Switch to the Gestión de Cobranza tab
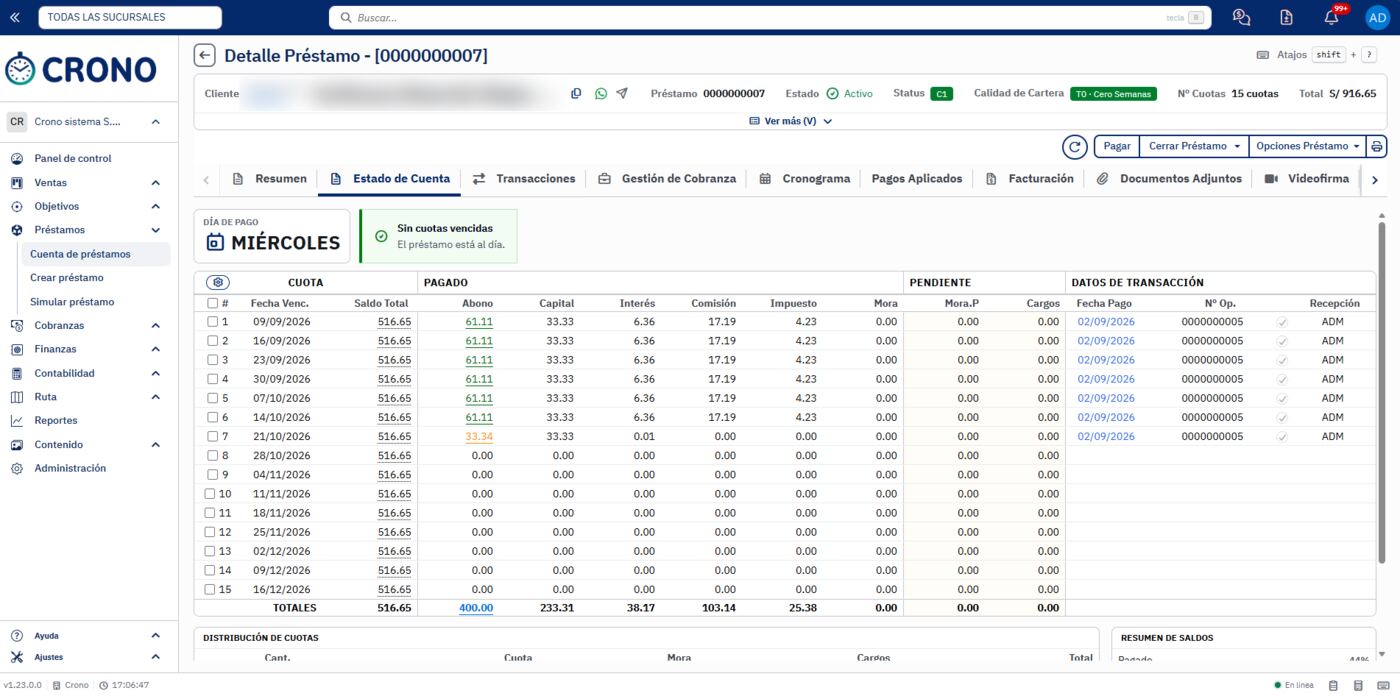The height and width of the screenshot is (696, 1400). pos(667,179)
